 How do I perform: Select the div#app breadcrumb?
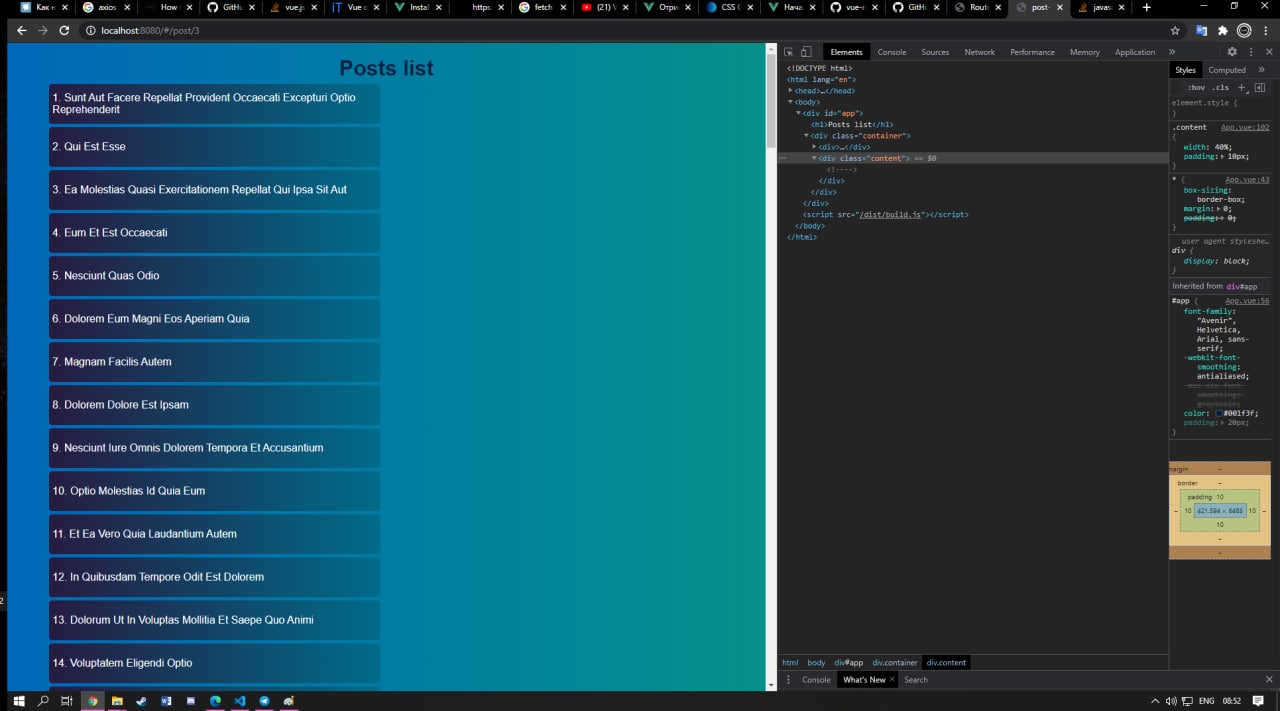[849, 662]
